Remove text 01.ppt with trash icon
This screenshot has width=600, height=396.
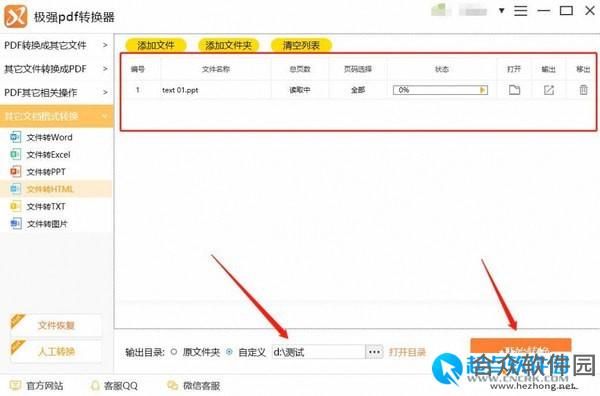coord(583,90)
